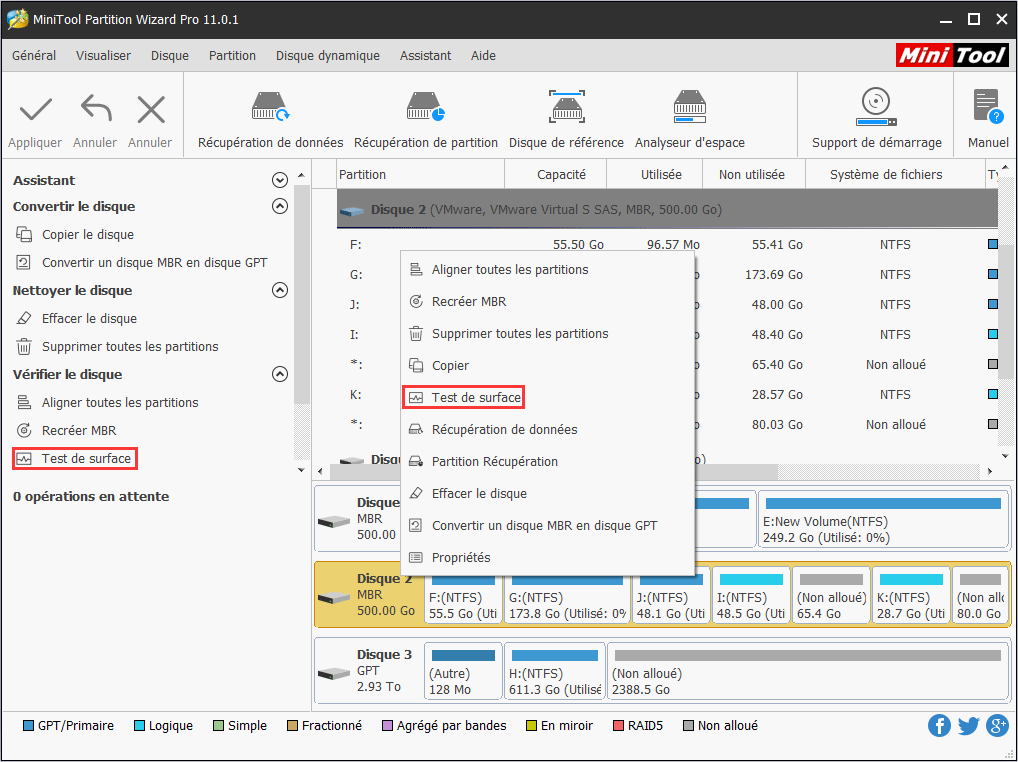Click Convertir un disque MBR en GPT sidebar icon
The width and height of the screenshot is (1018, 762).
[x=24, y=262]
